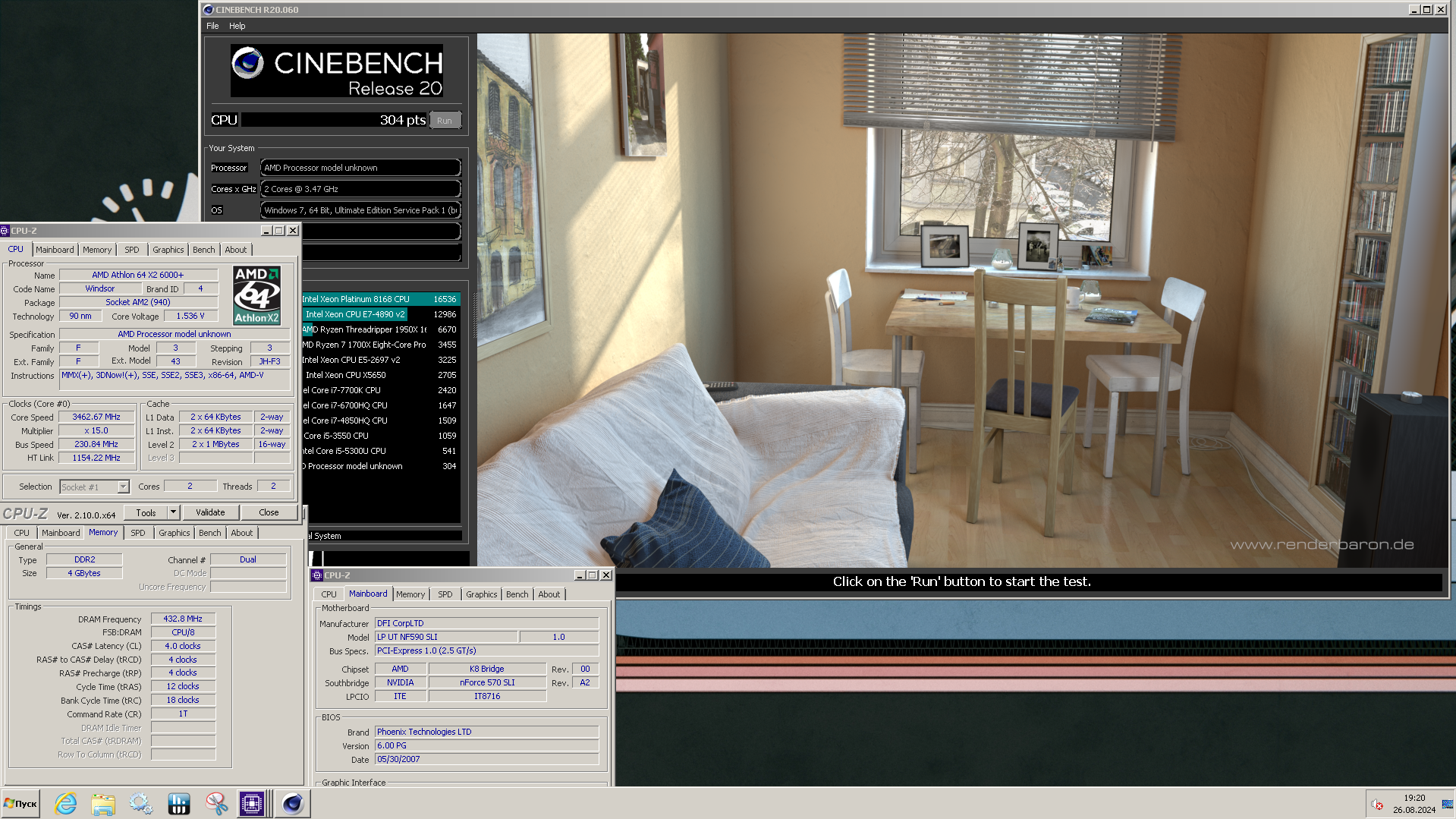Open the Socket #1 selection dropdown
This screenshot has height=819, width=1456.
(95, 487)
